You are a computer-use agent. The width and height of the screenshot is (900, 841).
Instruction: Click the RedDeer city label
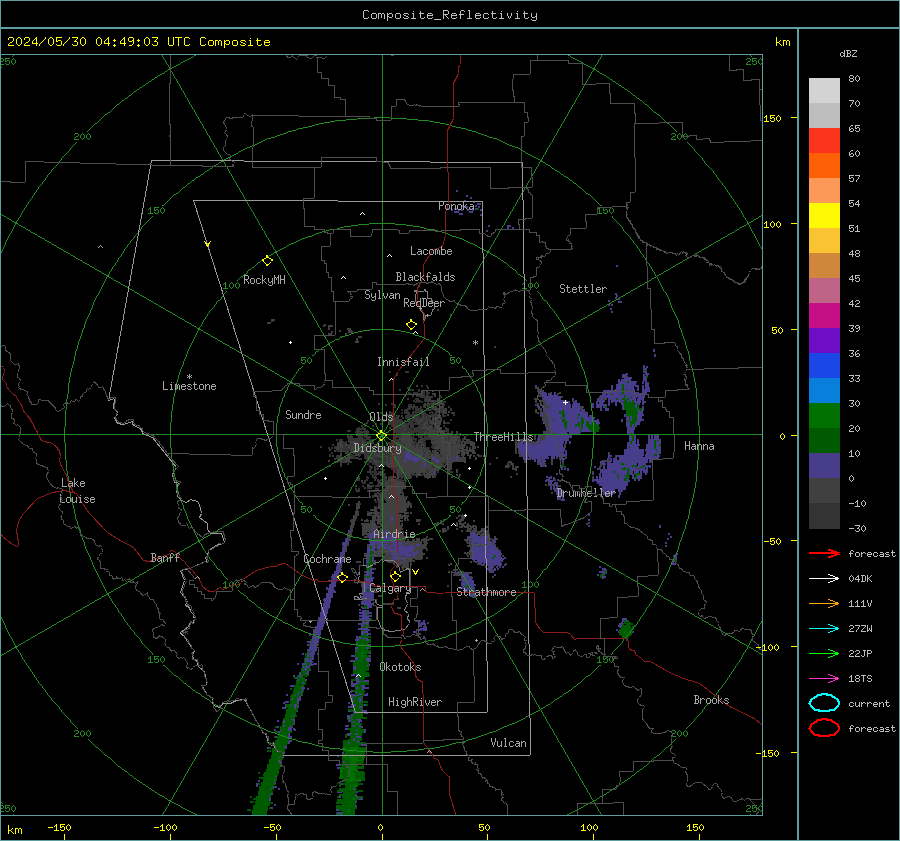pos(424,303)
